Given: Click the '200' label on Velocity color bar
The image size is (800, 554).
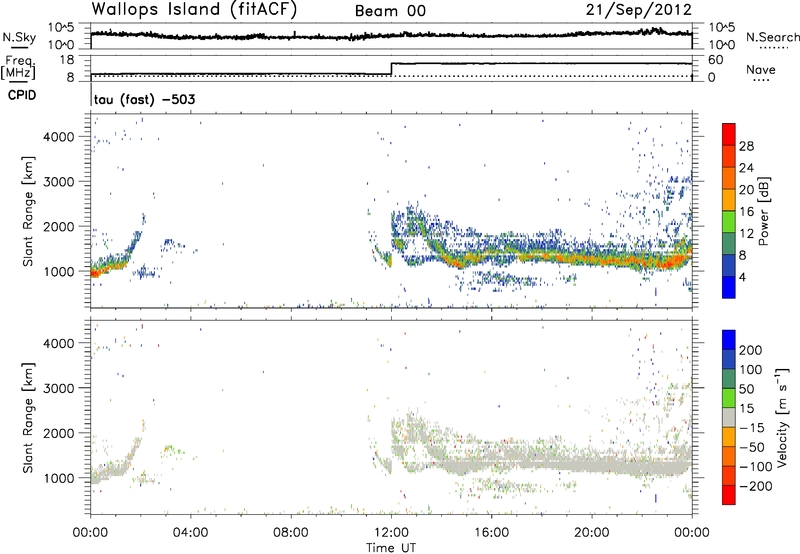Looking at the screenshot, I should [x=751, y=350].
